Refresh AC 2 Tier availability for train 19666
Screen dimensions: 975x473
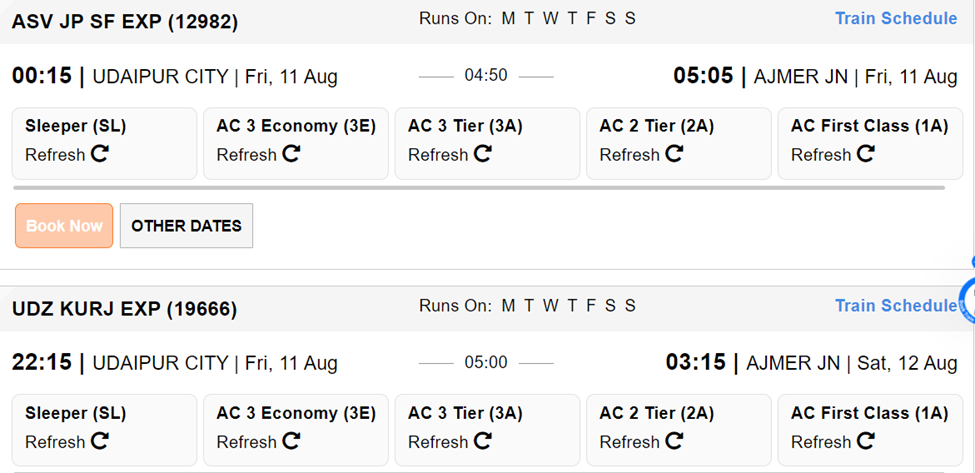pyautogui.click(x=674, y=441)
